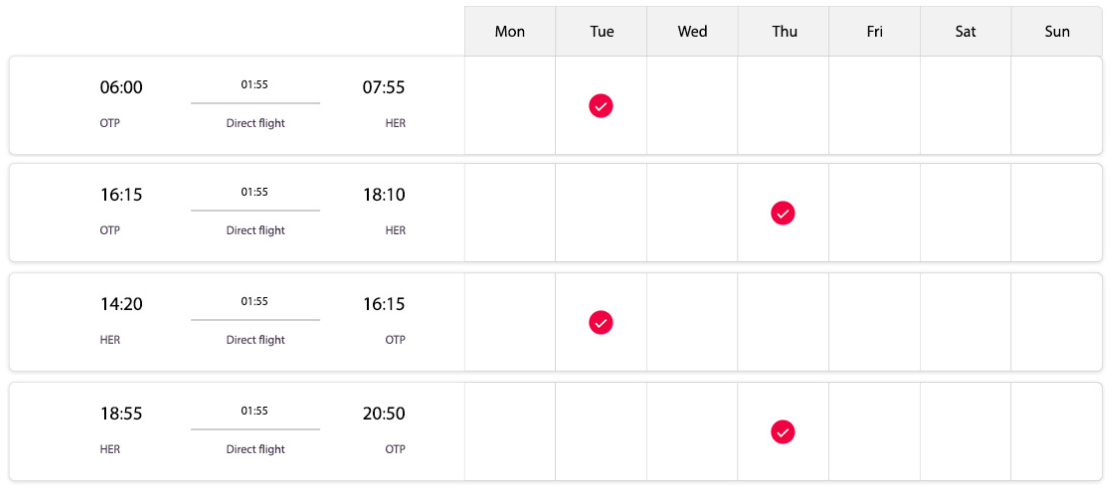1112x490 pixels.
Task: Click Direct flight label for the 14:20 flight
Action: tap(255, 340)
